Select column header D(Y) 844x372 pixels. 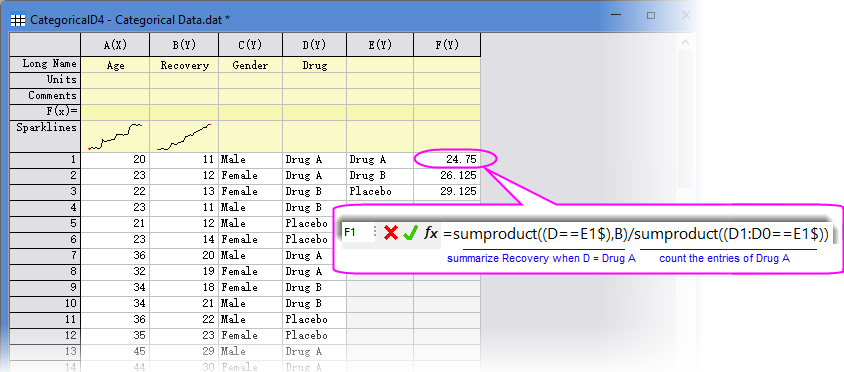tap(314, 45)
